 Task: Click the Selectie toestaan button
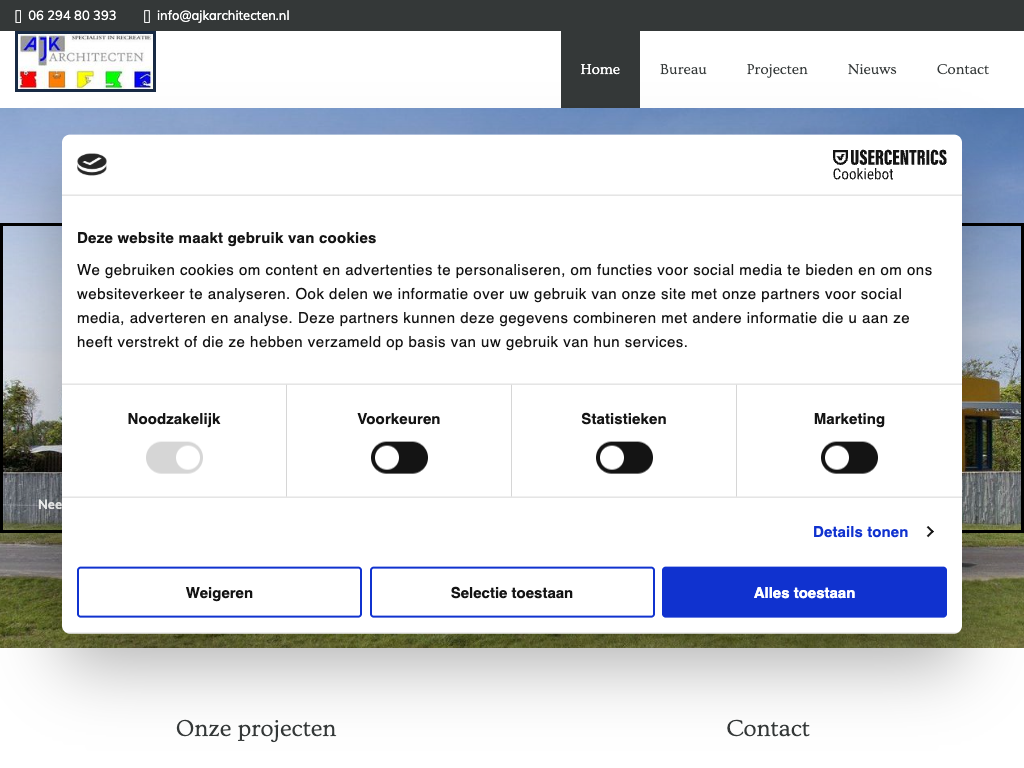coord(512,593)
